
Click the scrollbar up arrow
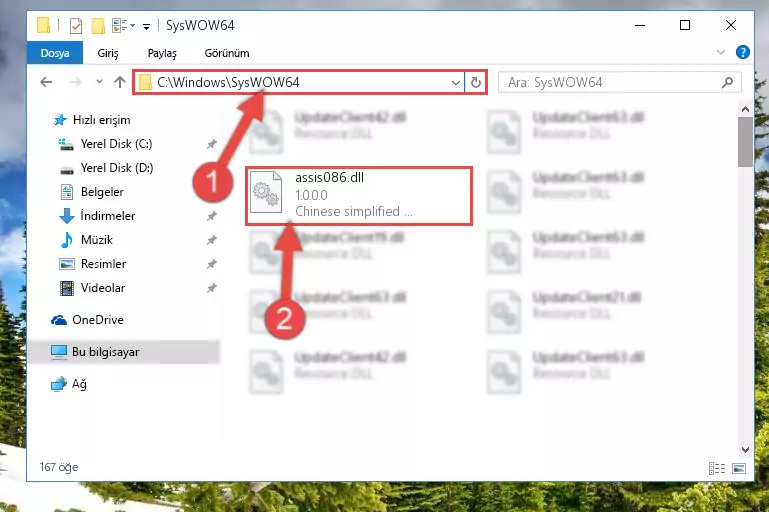pyautogui.click(x=745, y=109)
